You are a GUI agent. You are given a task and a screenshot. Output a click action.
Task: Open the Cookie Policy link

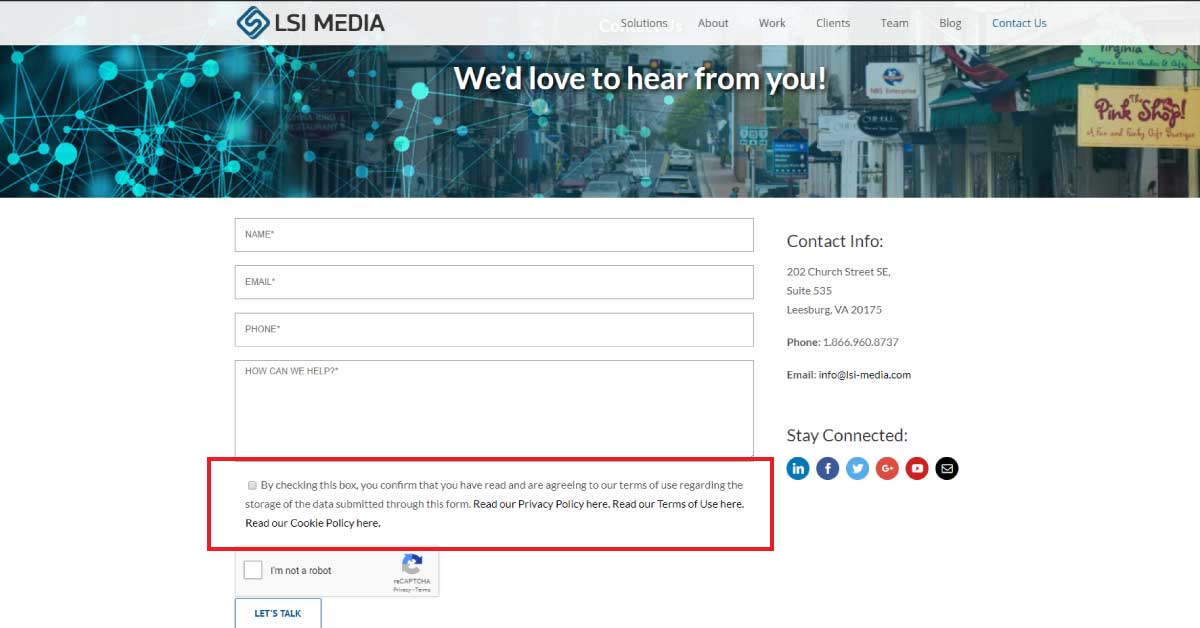click(x=312, y=523)
